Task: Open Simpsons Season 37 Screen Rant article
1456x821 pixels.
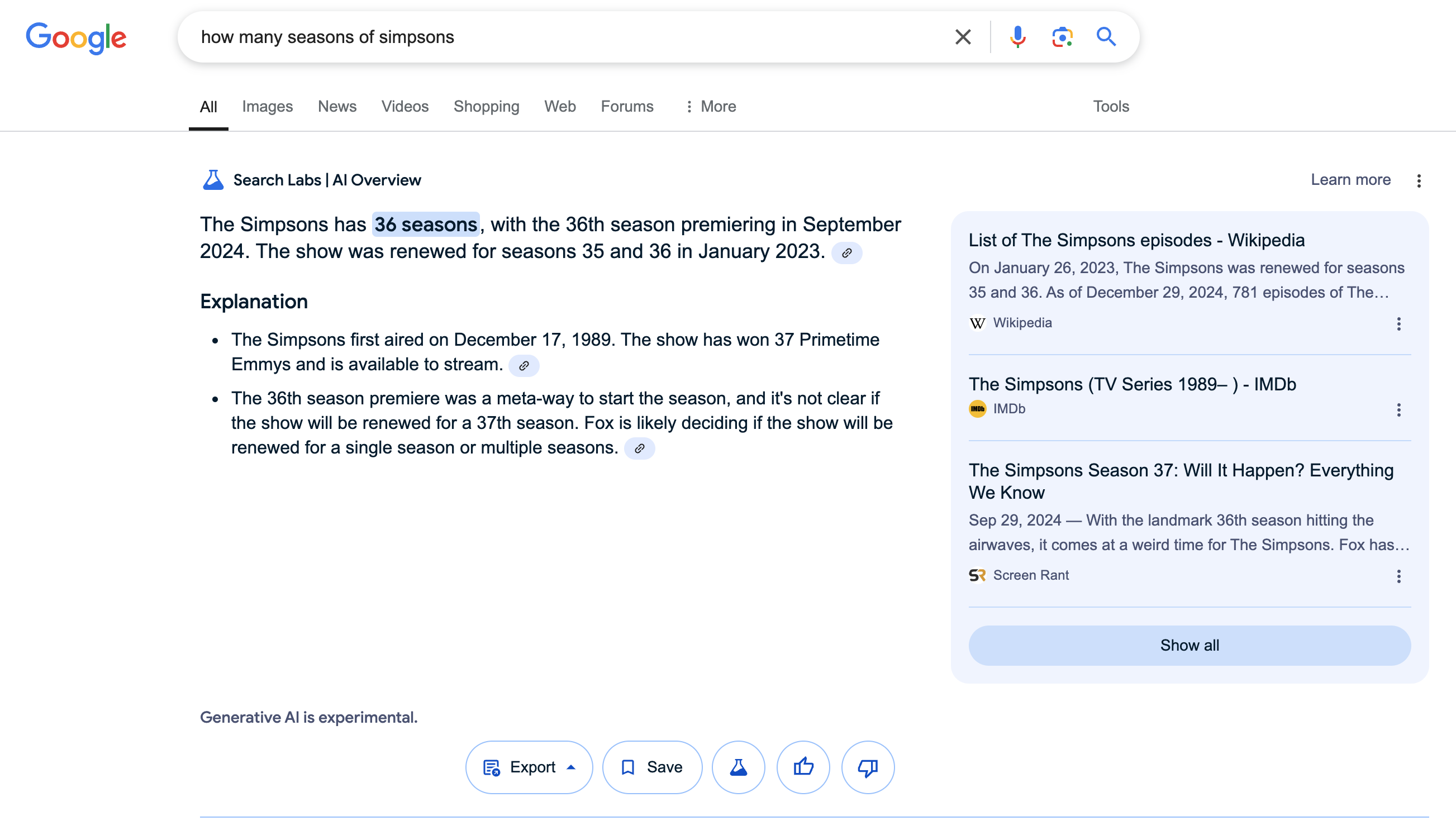Action: 1180,481
